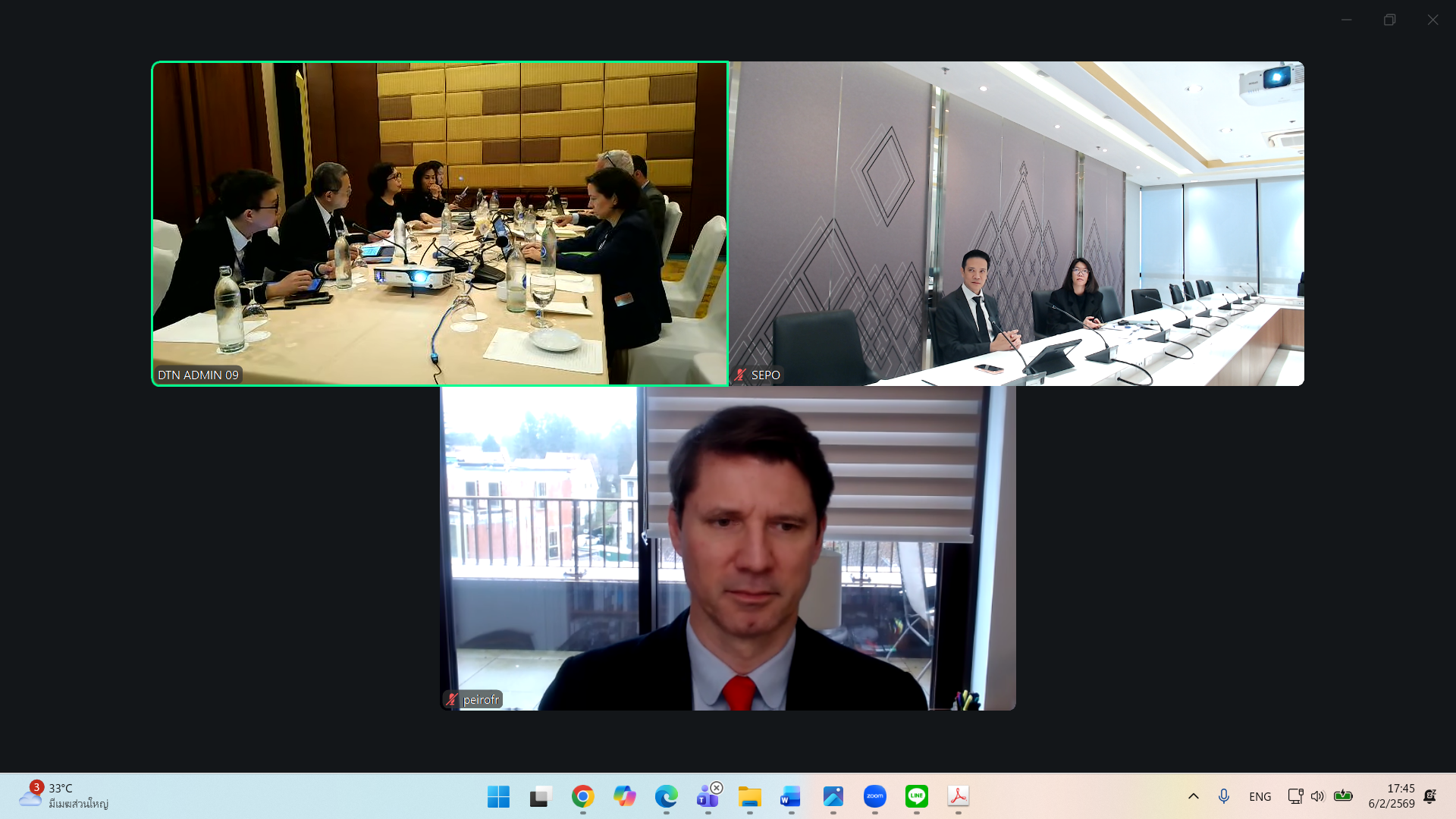The height and width of the screenshot is (819, 1456).
Task: Open the LINE app icon
Action: coord(916,796)
